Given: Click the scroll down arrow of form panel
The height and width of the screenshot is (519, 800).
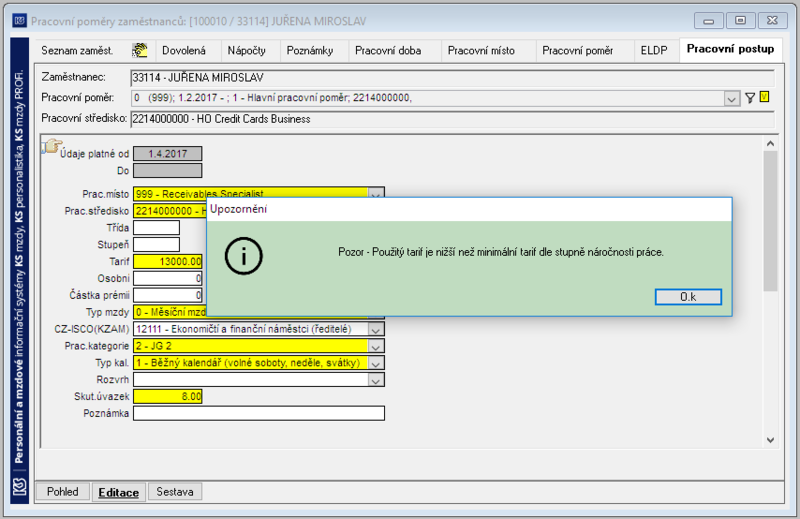Looking at the screenshot, I should click(770, 440).
